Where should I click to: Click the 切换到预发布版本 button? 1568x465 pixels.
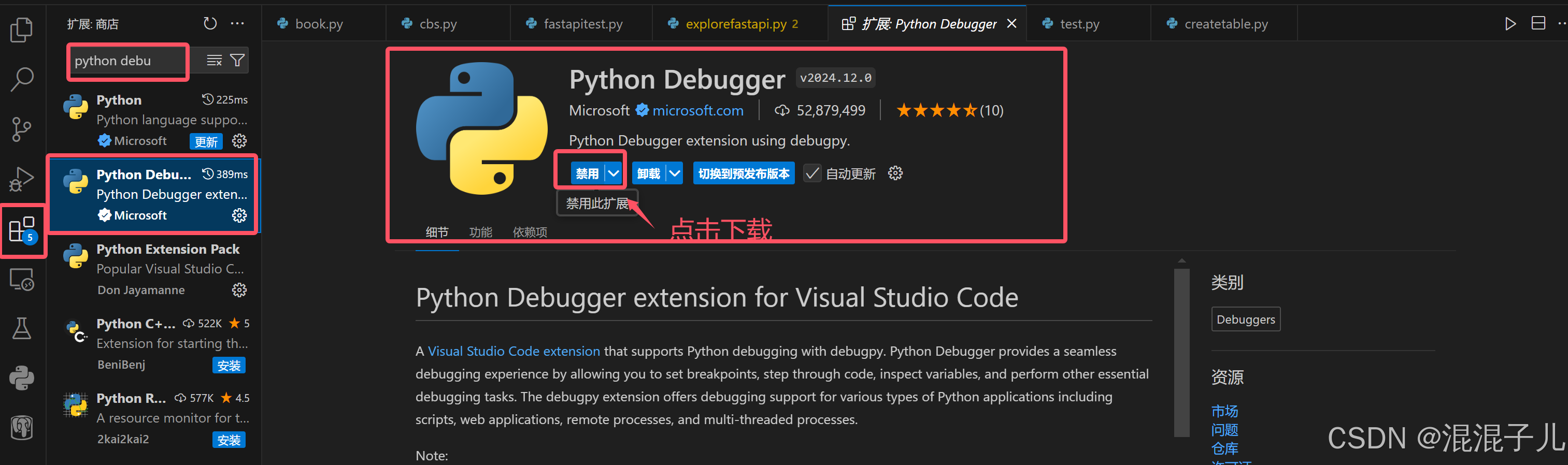[x=743, y=173]
